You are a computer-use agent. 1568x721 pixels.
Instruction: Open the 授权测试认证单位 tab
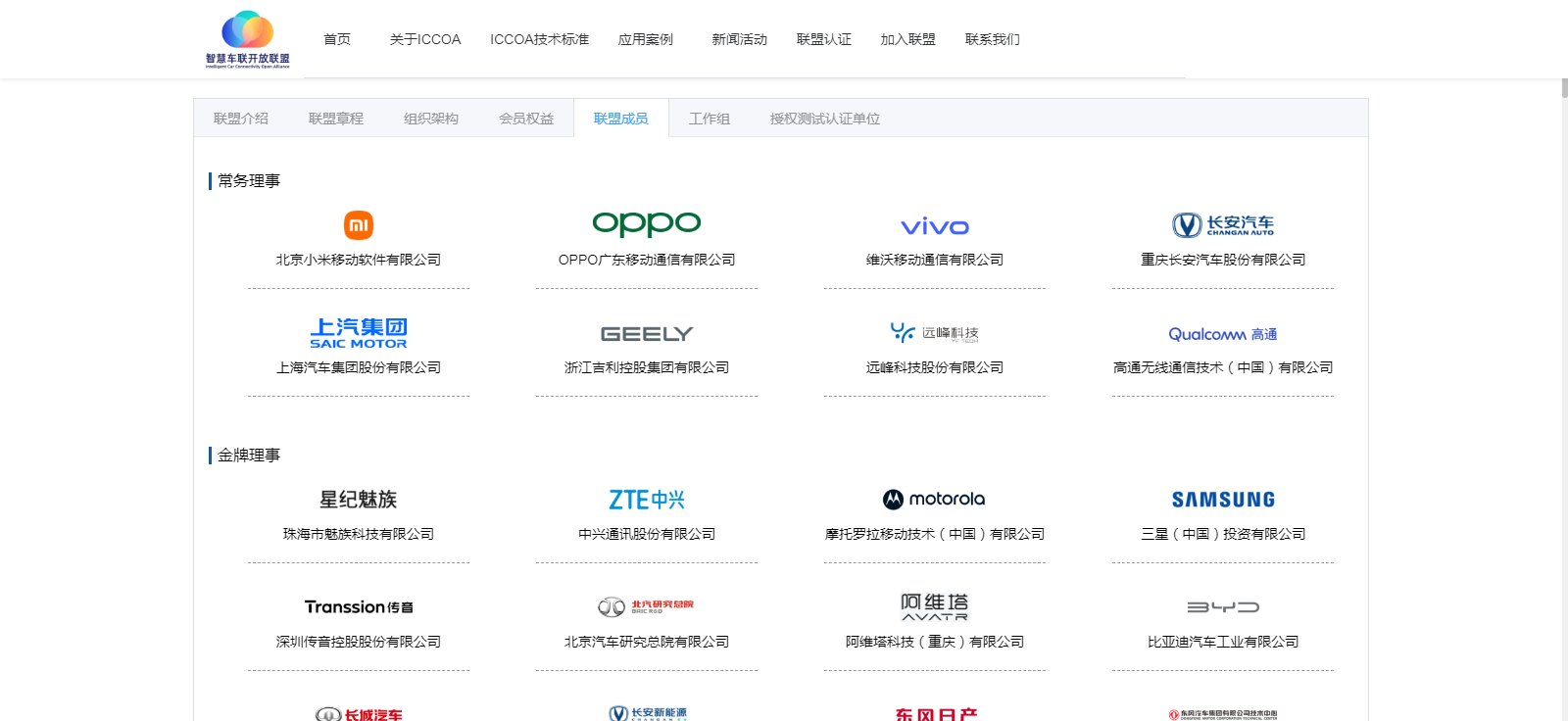(825, 119)
